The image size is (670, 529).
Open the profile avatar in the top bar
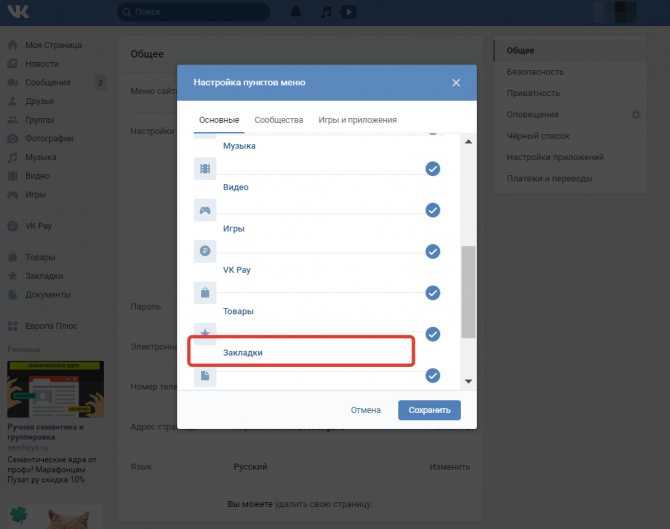625,12
